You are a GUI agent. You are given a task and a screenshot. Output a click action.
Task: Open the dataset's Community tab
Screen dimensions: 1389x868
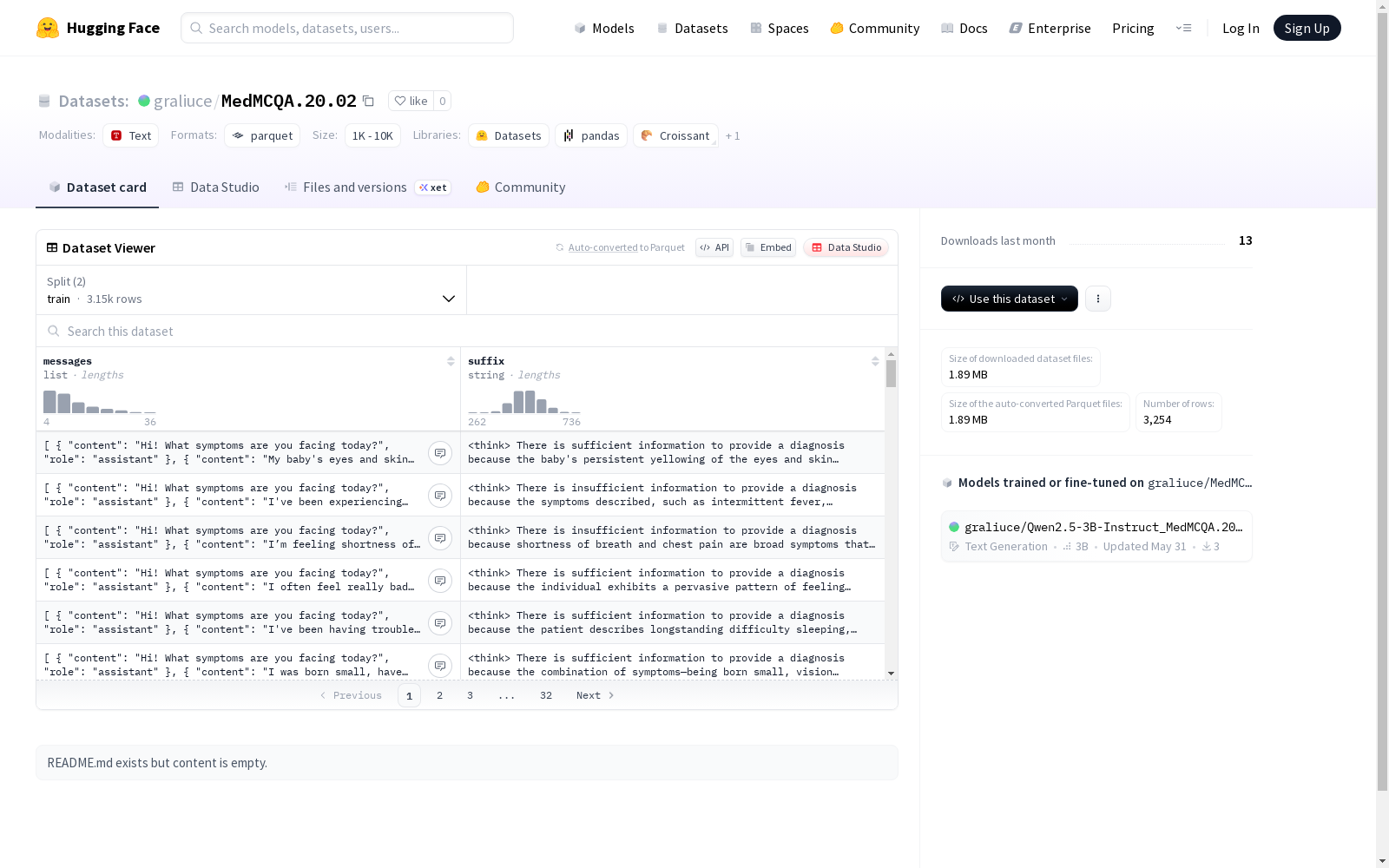521,187
